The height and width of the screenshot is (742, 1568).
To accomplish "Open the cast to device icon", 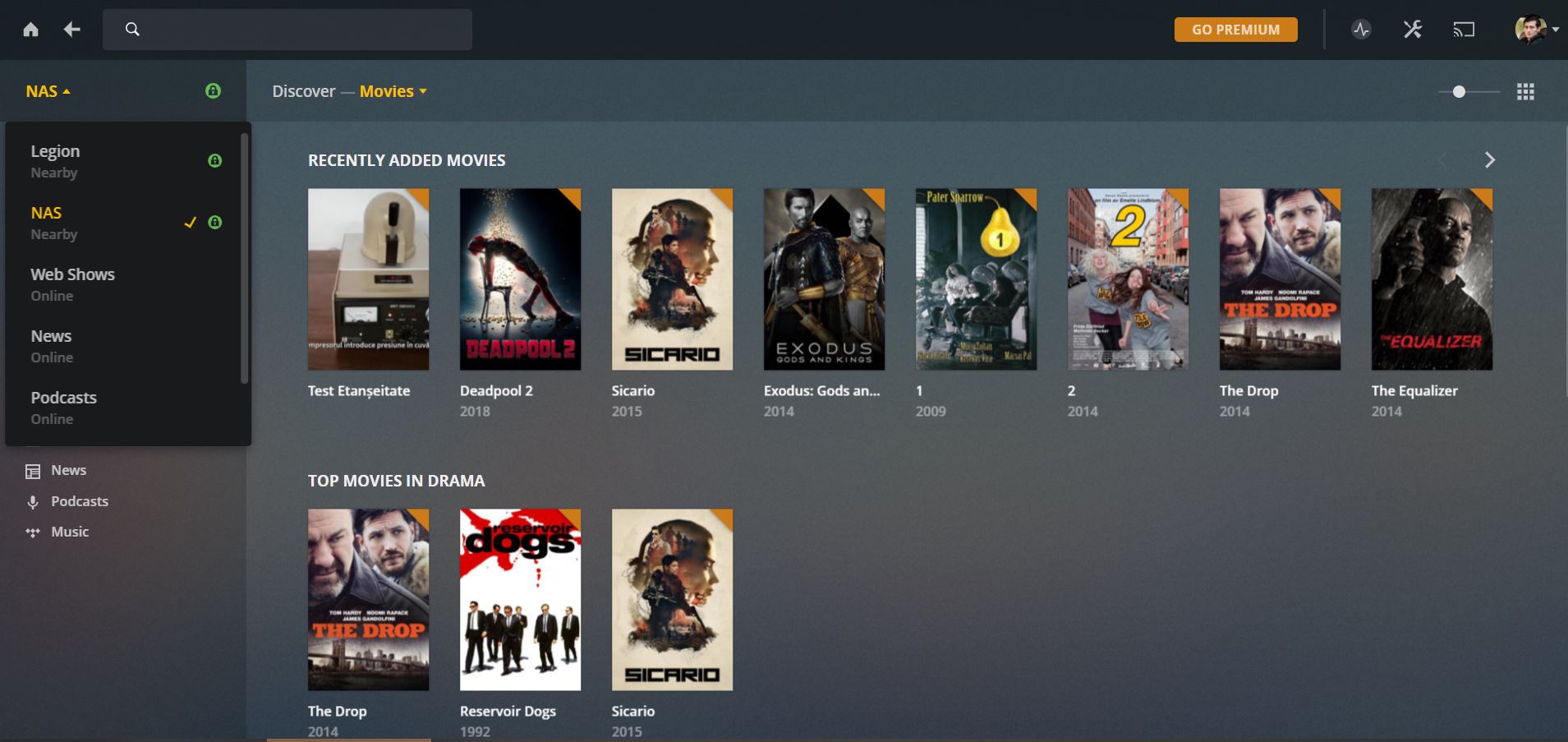I will (x=1464, y=30).
